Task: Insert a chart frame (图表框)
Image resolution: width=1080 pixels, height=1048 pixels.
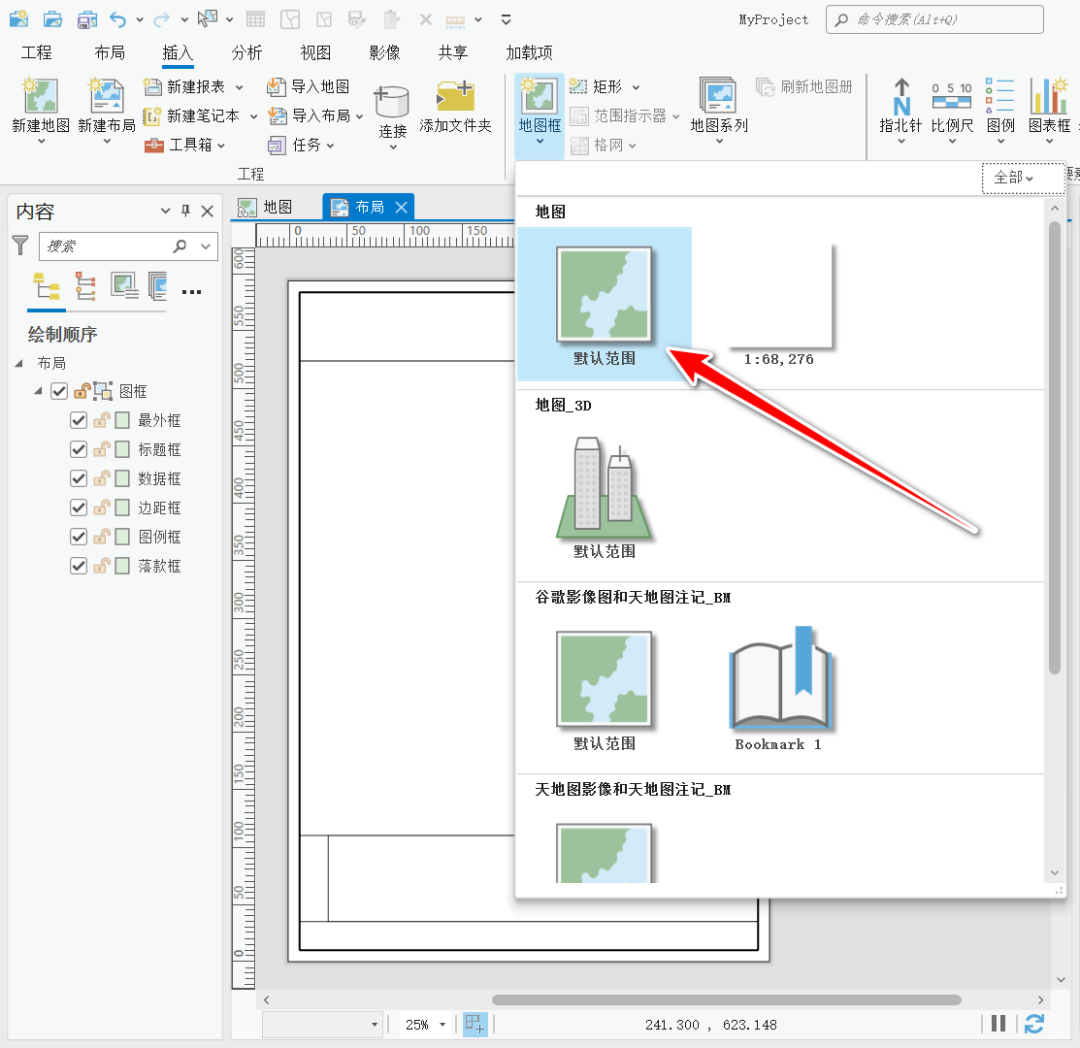Action: coord(1049,110)
